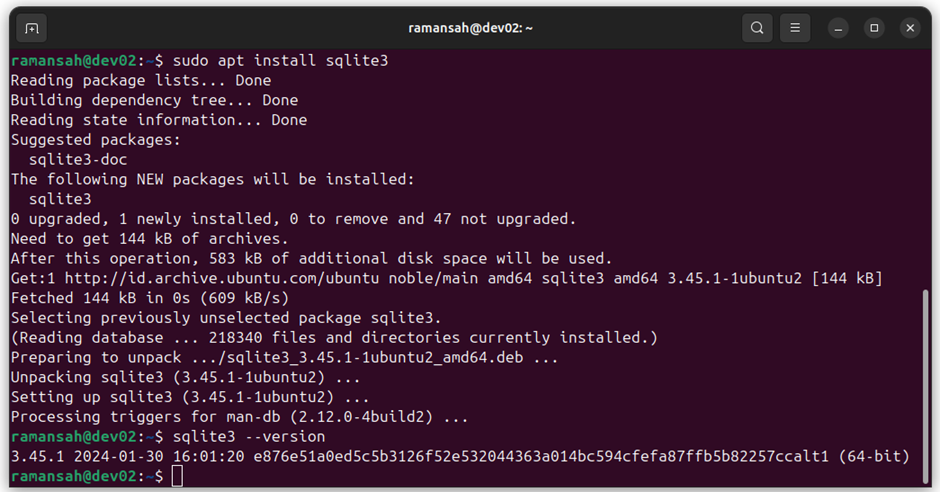Click the vertical scrollbar thumb
940x492 pixels.
tap(925, 387)
